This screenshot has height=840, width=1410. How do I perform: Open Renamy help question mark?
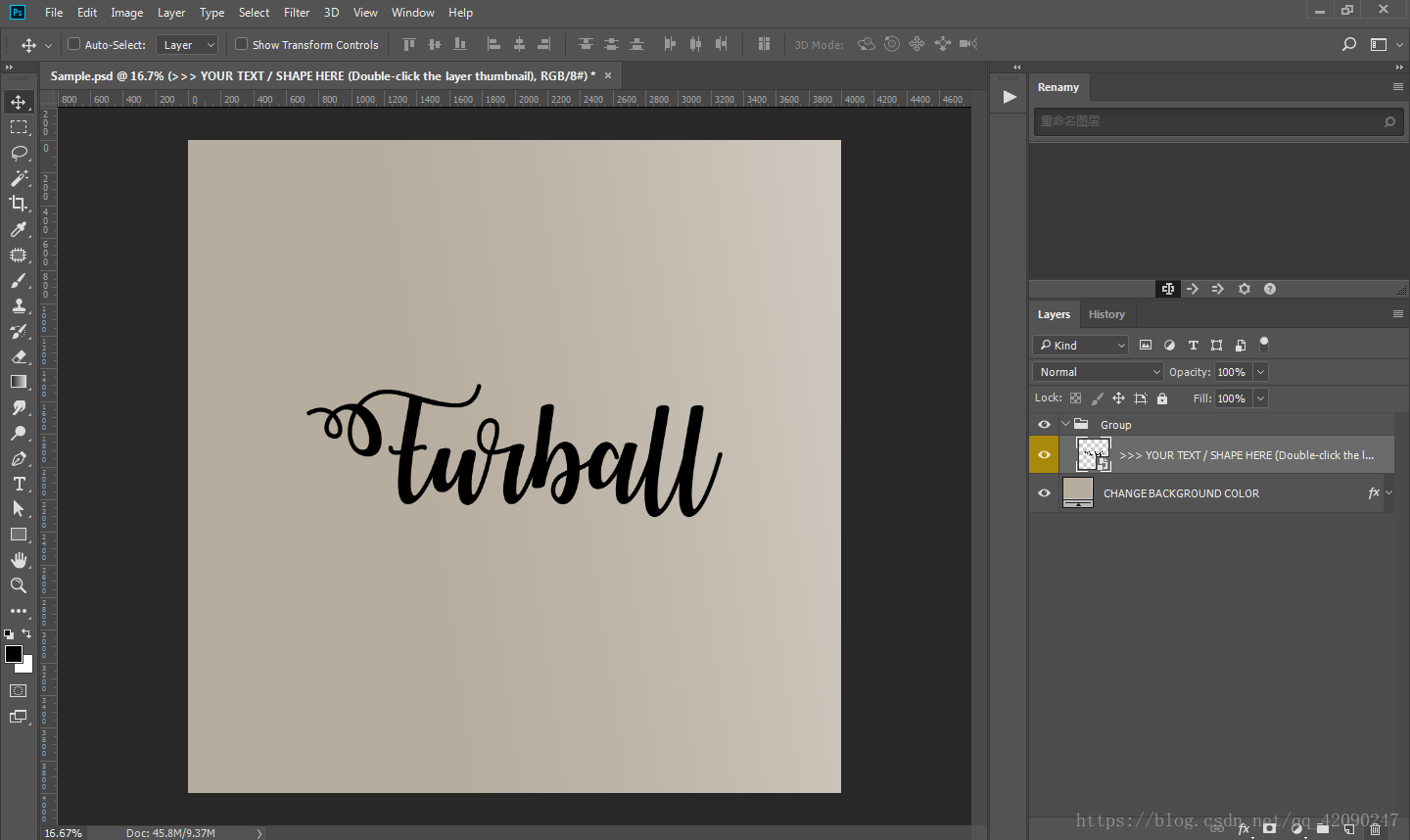1270,289
